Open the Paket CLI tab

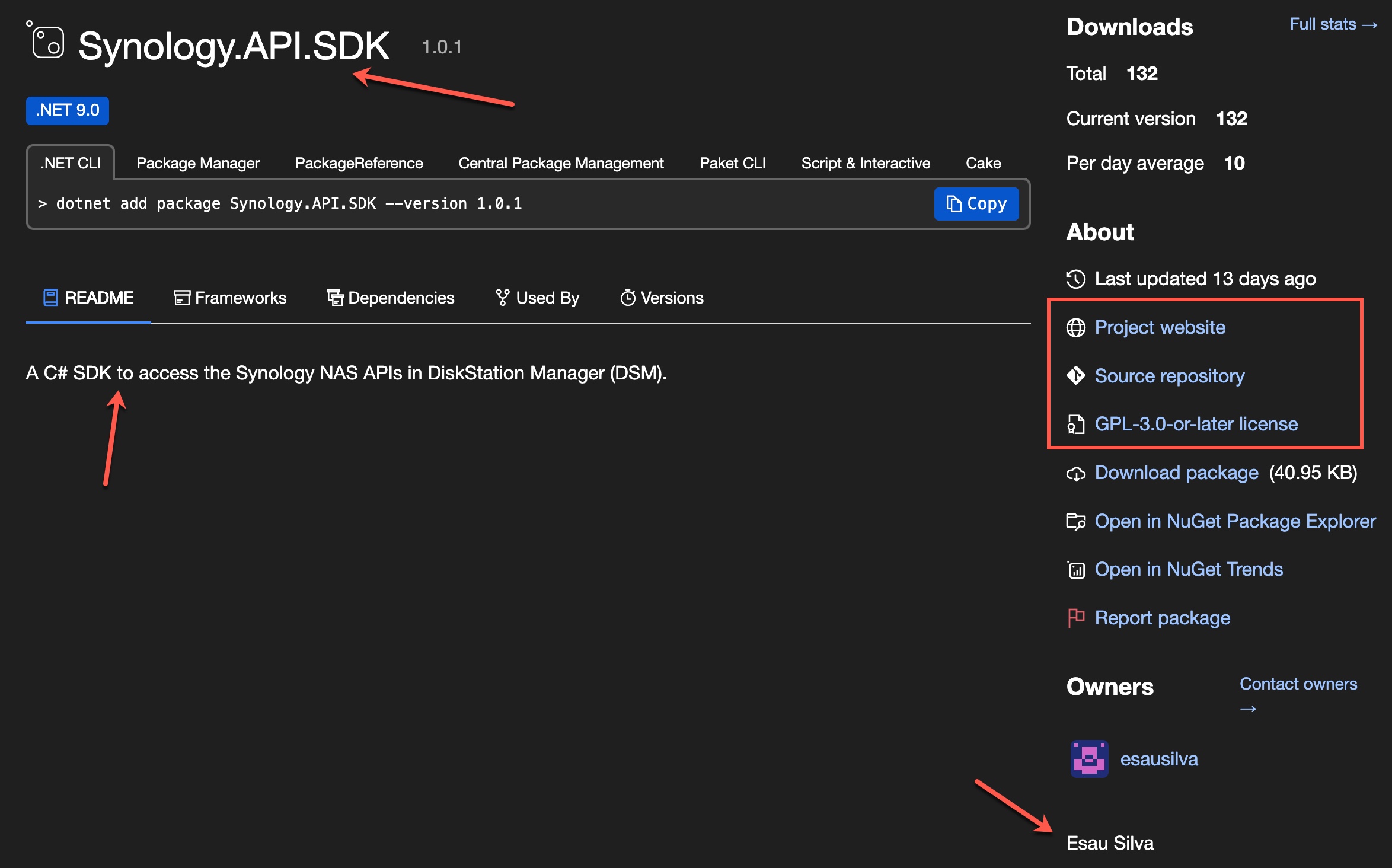click(732, 163)
